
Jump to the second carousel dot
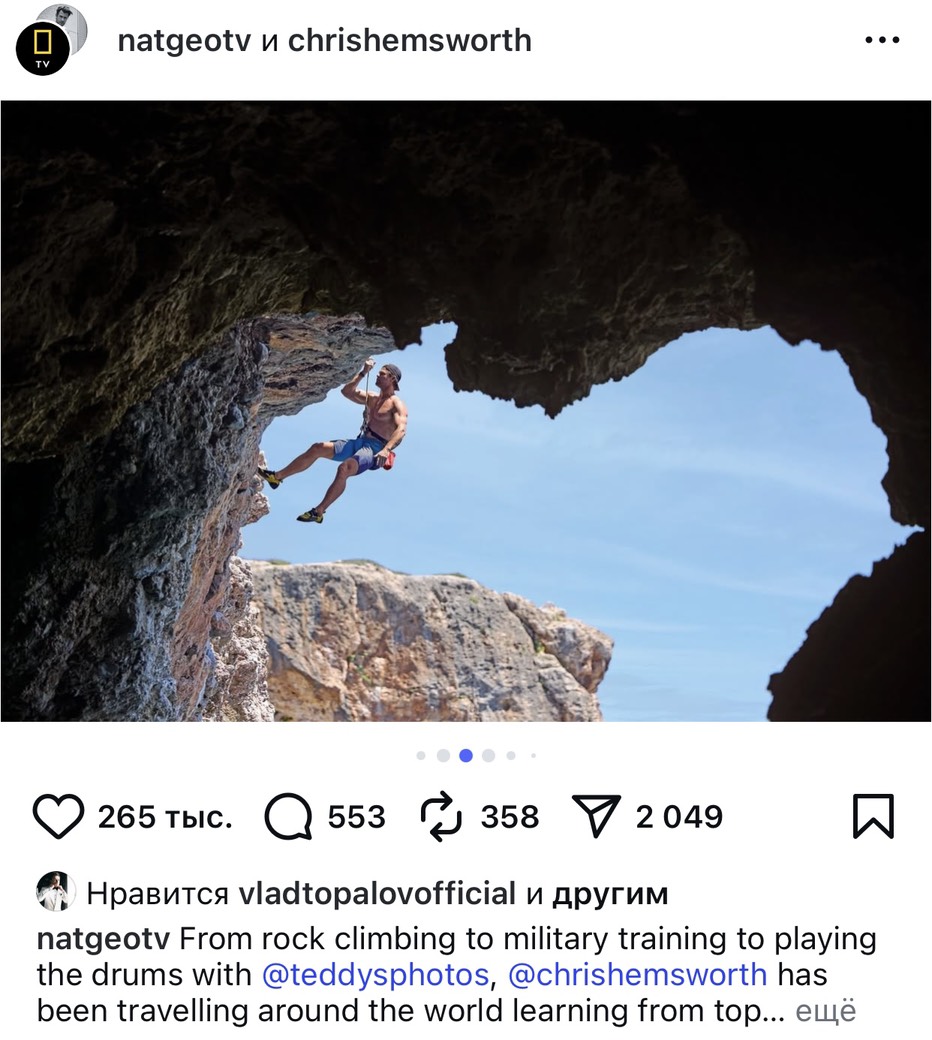(x=443, y=756)
